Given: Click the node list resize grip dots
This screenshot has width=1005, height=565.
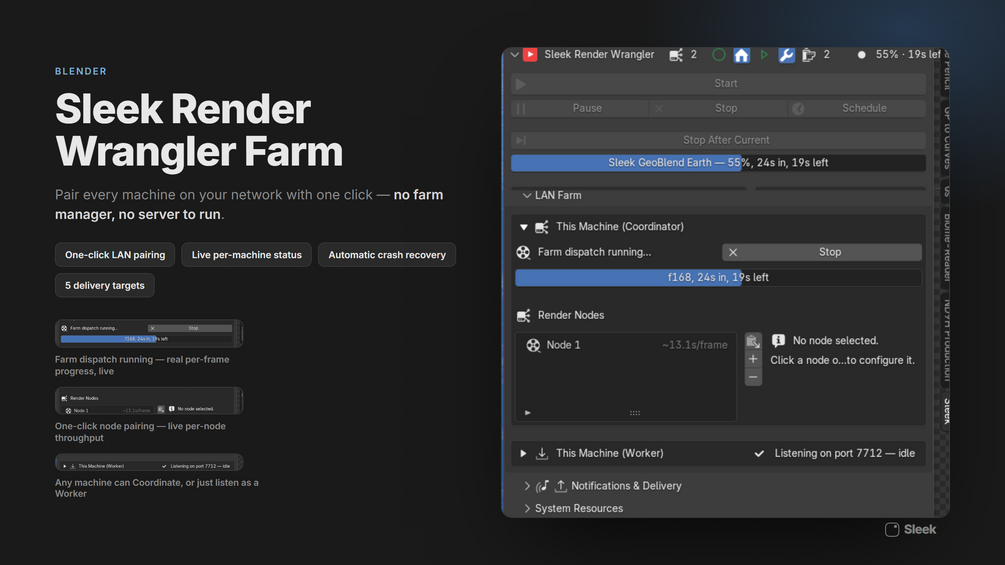Looking at the screenshot, I should click(635, 413).
